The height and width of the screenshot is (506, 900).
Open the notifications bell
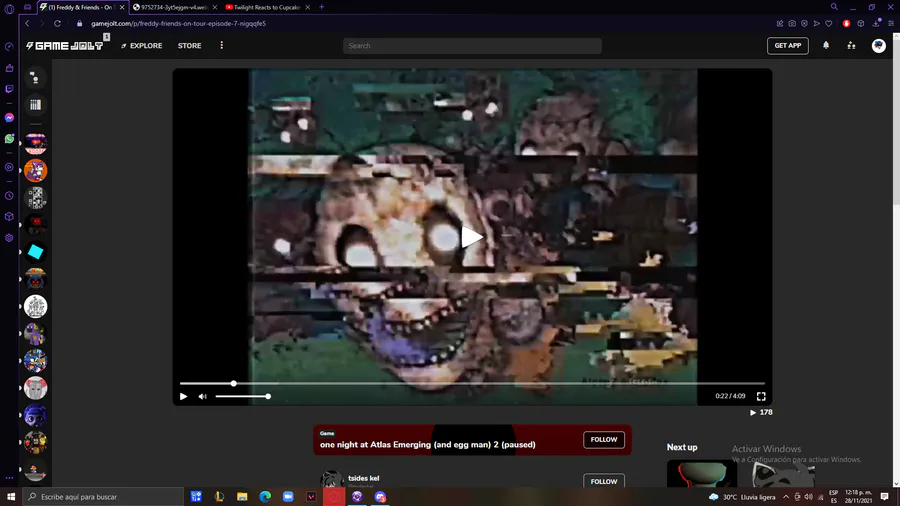point(826,45)
